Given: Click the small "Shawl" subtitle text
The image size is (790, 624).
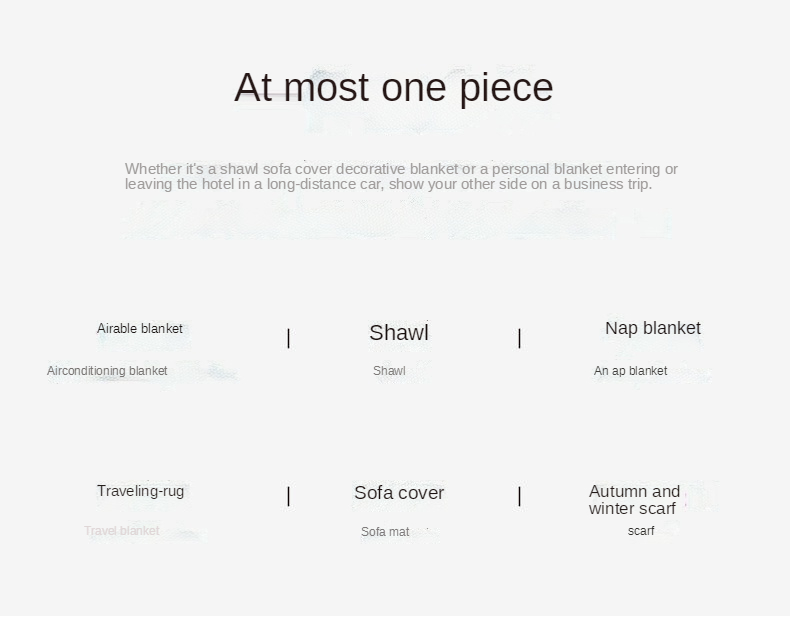Looking at the screenshot, I should [389, 371].
